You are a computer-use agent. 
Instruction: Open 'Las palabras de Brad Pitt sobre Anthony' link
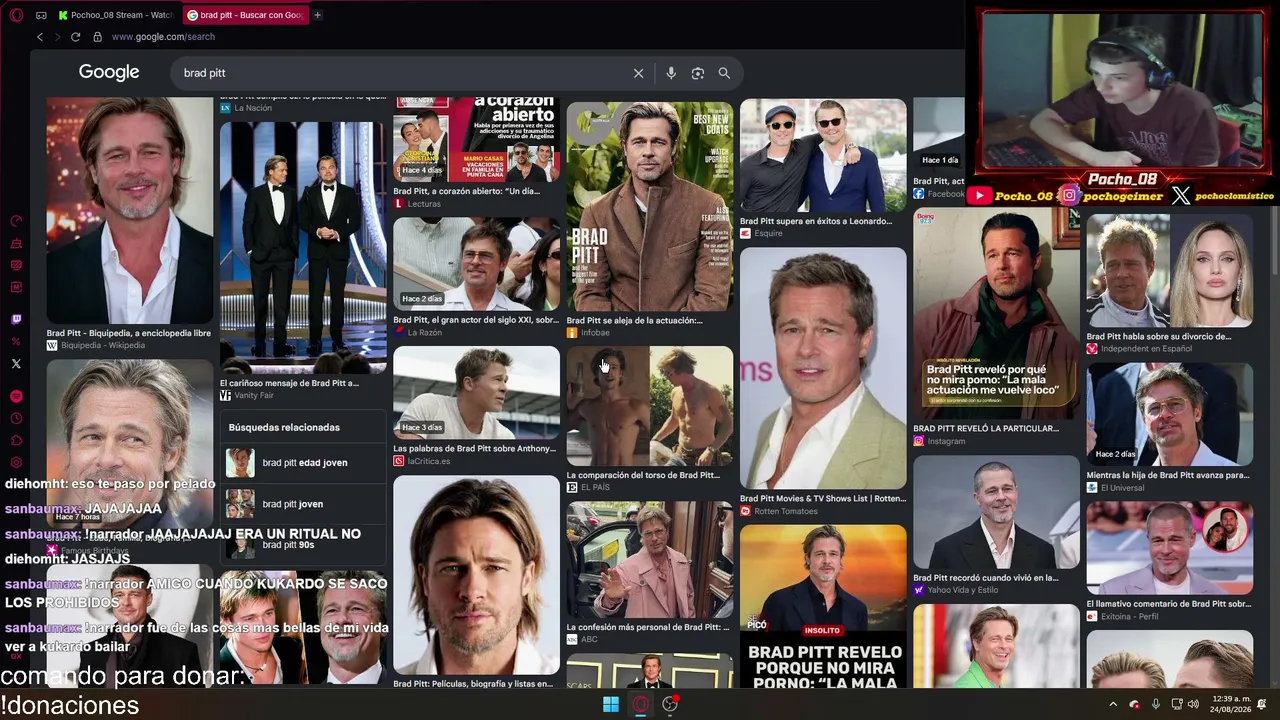point(474,449)
